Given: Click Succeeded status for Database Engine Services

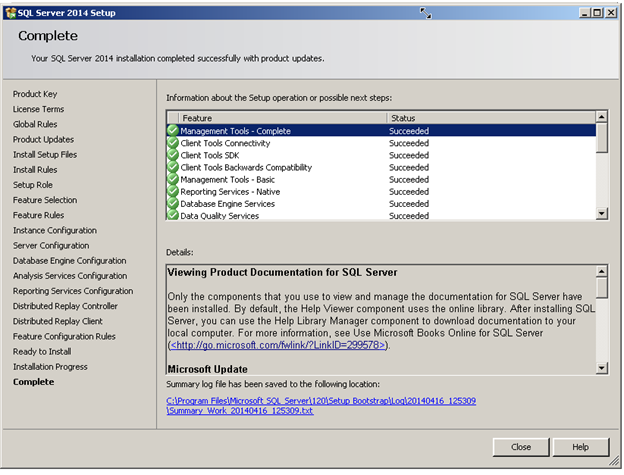Looking at the screenshot, I should click(409, 204).
